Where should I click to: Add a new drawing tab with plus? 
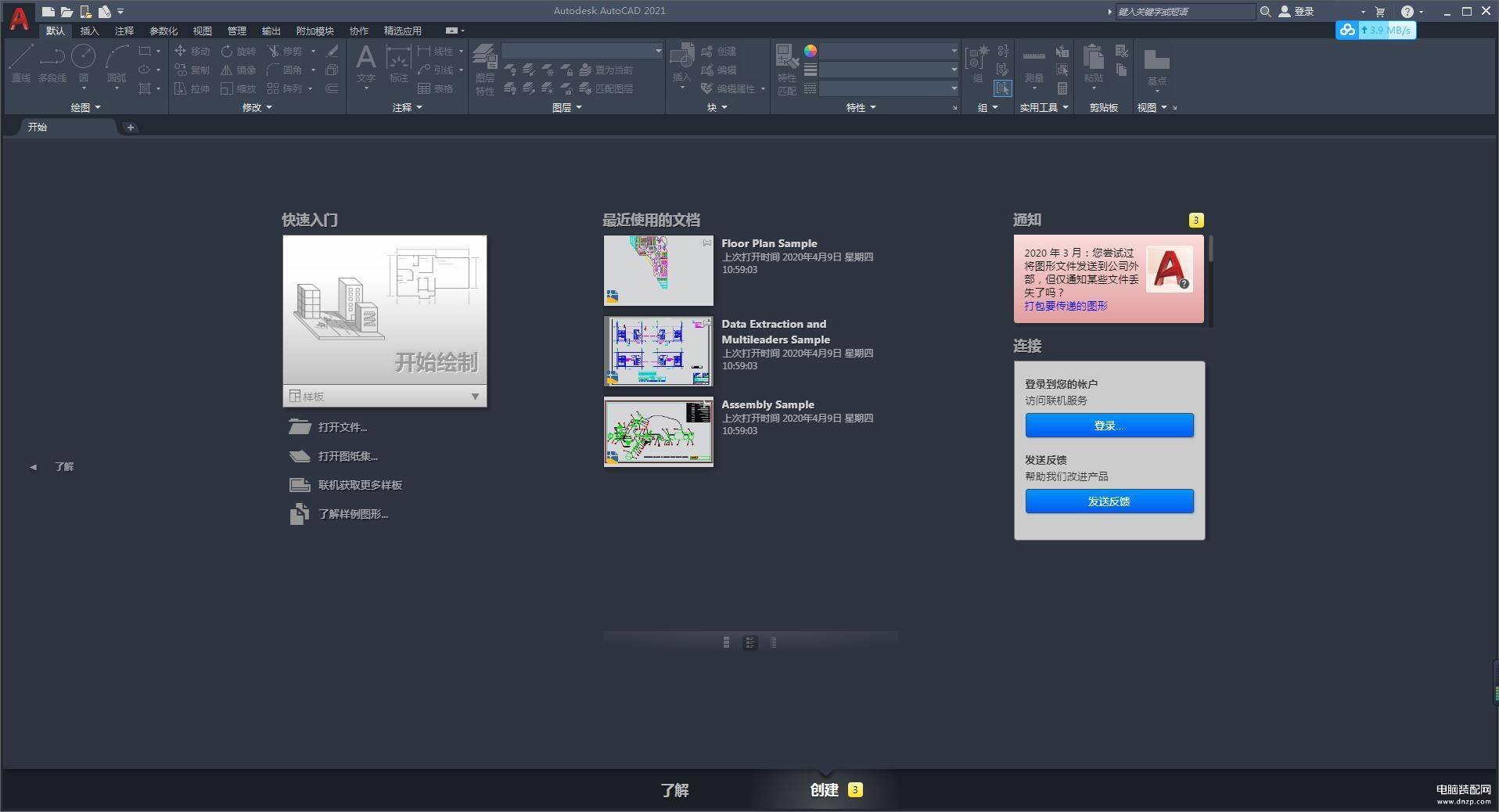(131, 128)
